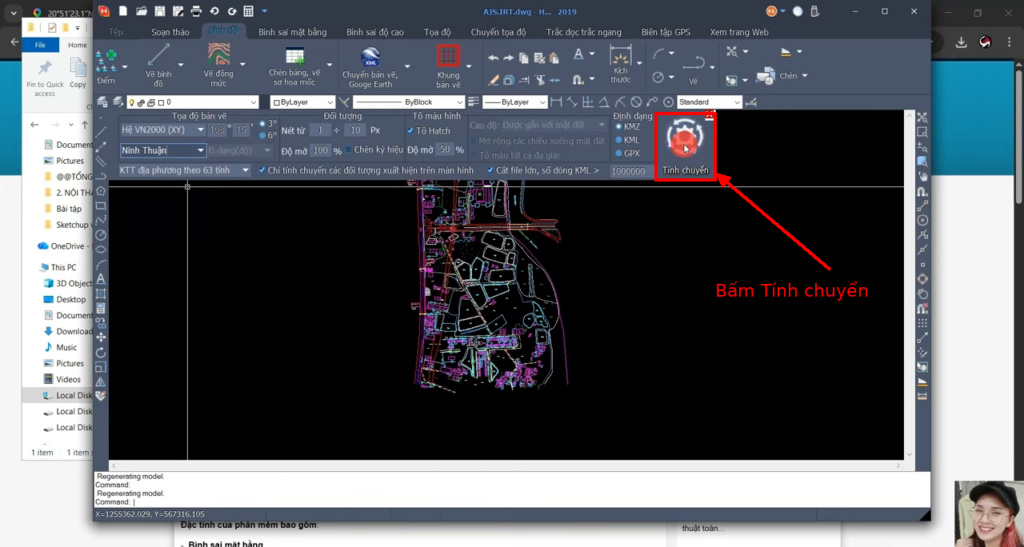Click the arc drawing tool in ribbon

coord(658,54)
